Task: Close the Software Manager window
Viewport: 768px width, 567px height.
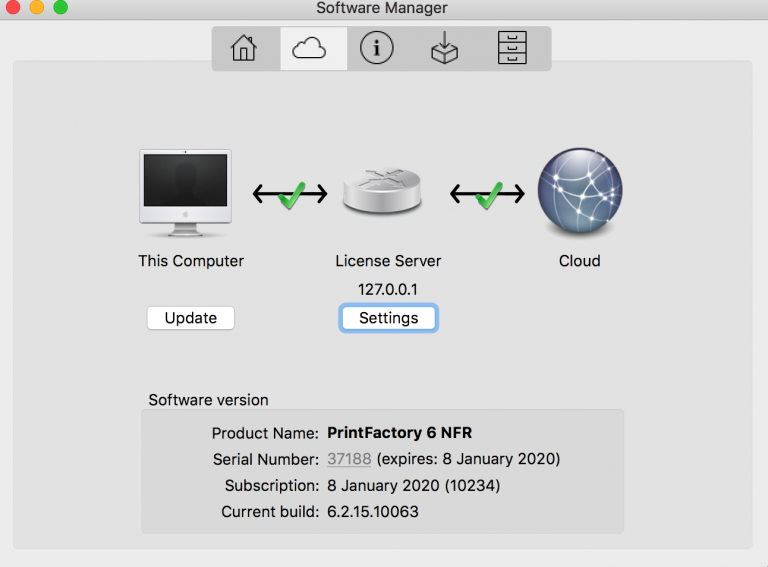Action: (13, 7)
